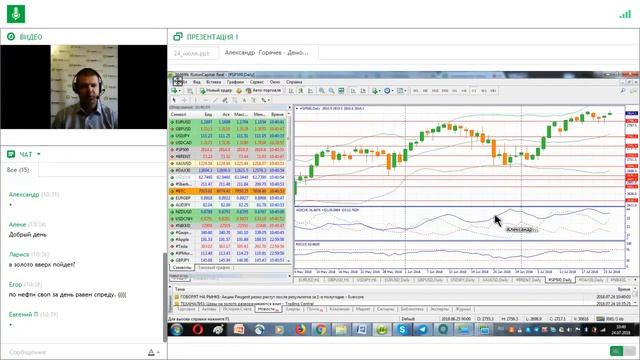Switch chart to line chart mode
This screenshot has width=640, height=360.
click(x=310, y=91)
